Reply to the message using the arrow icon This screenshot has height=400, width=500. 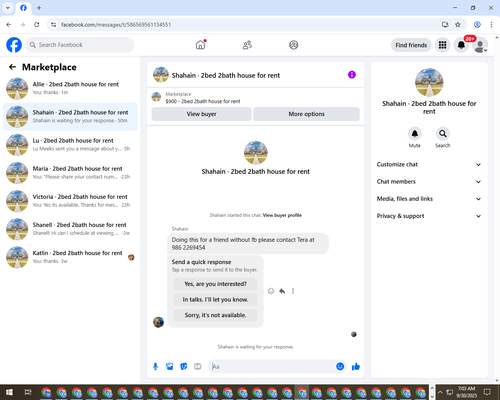[x=282, y=291]
